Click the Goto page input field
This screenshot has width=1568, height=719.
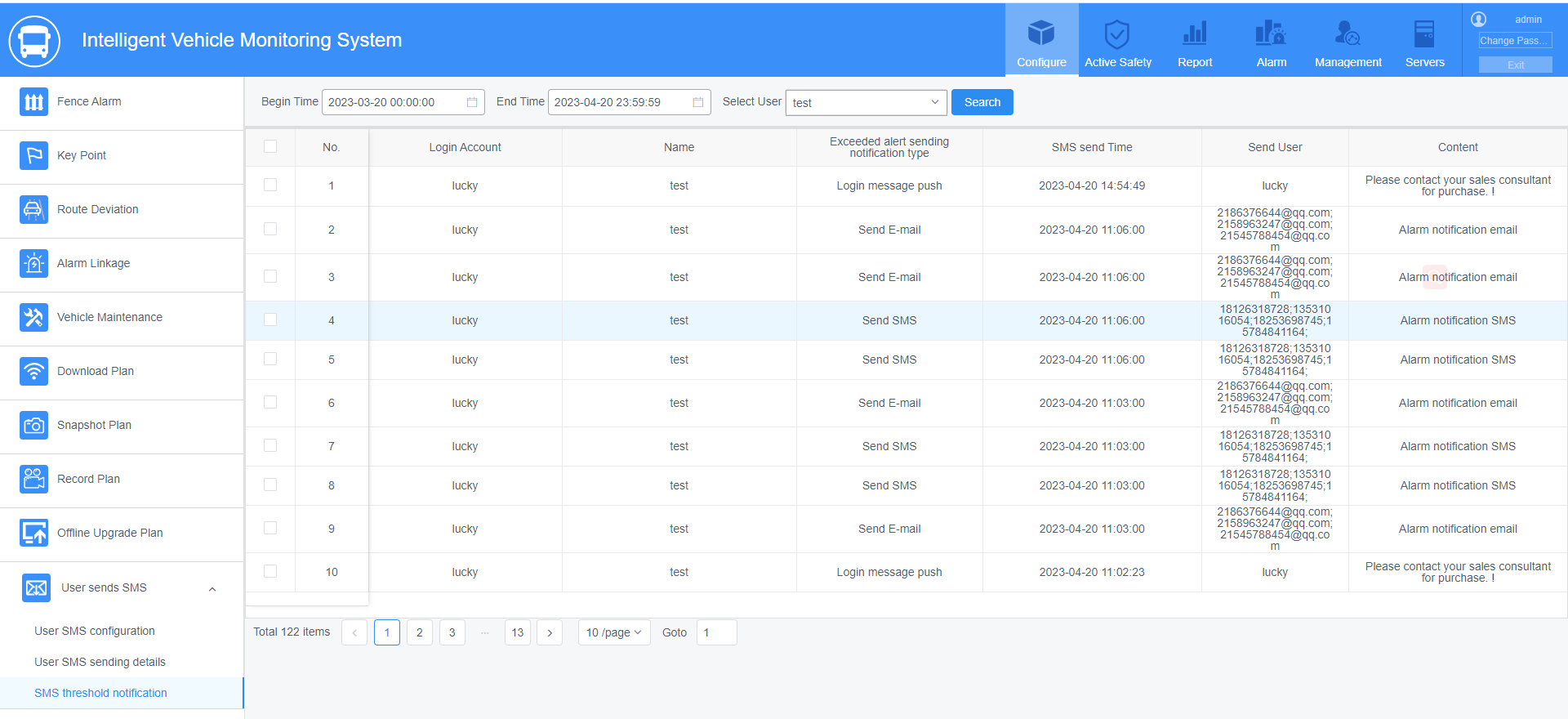[x=717, y=632]
